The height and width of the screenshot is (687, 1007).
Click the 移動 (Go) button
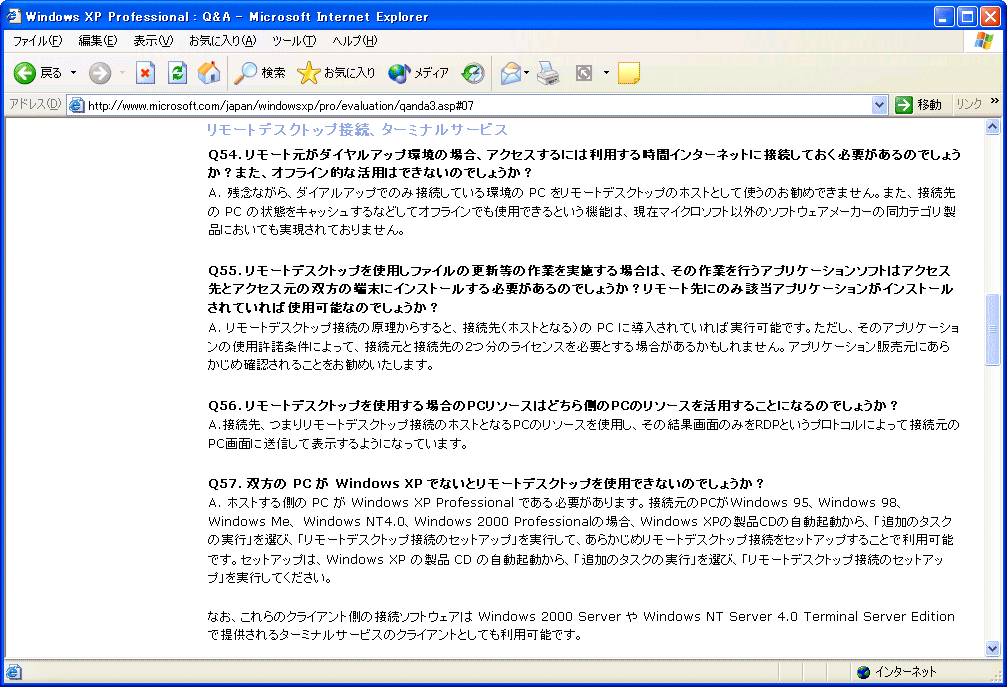click(918, 105)
